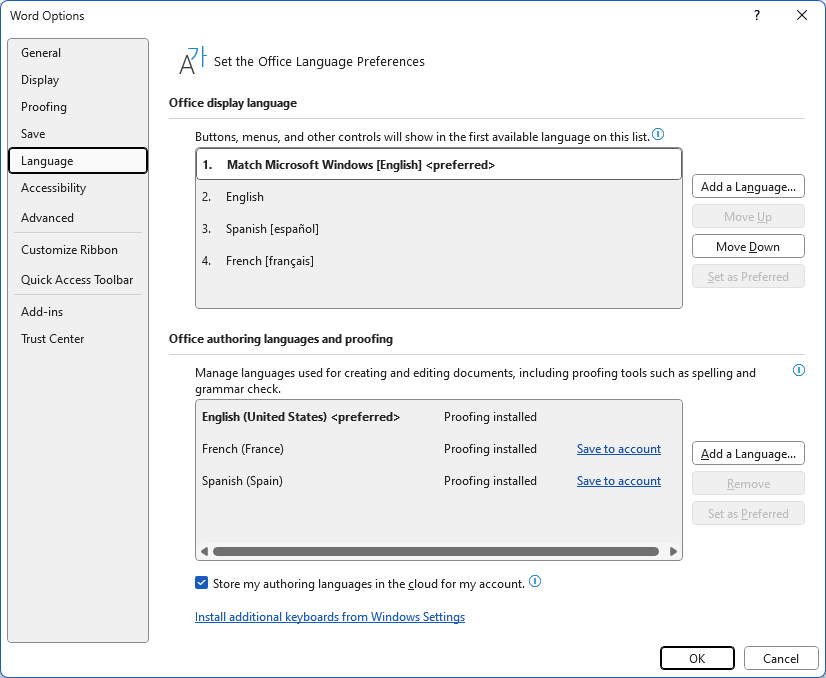Open the General options category
The height and width of the screenshot is (678, 826).
[x=78, y=53]
